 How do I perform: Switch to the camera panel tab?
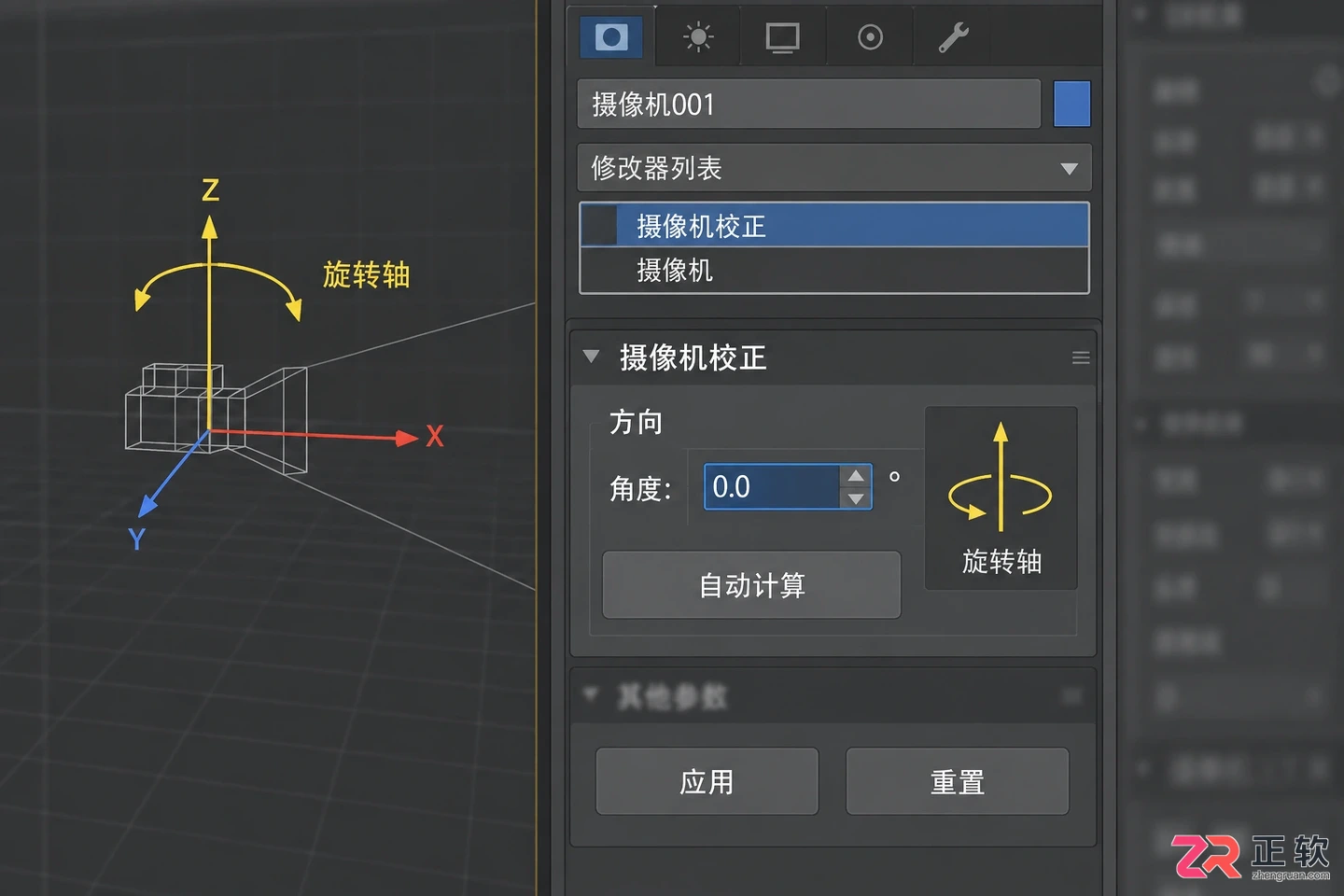coord(611,37)
